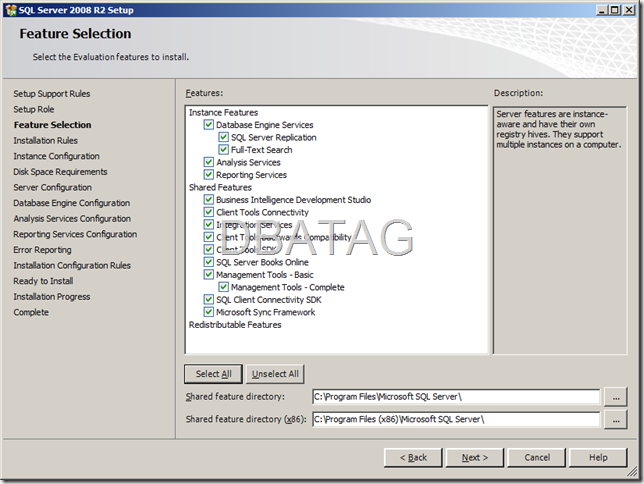Uncheck Database Engine Services checkbox
Image resolution: width=644 pixels, height=484 pixels.
(x=209, y=124)
